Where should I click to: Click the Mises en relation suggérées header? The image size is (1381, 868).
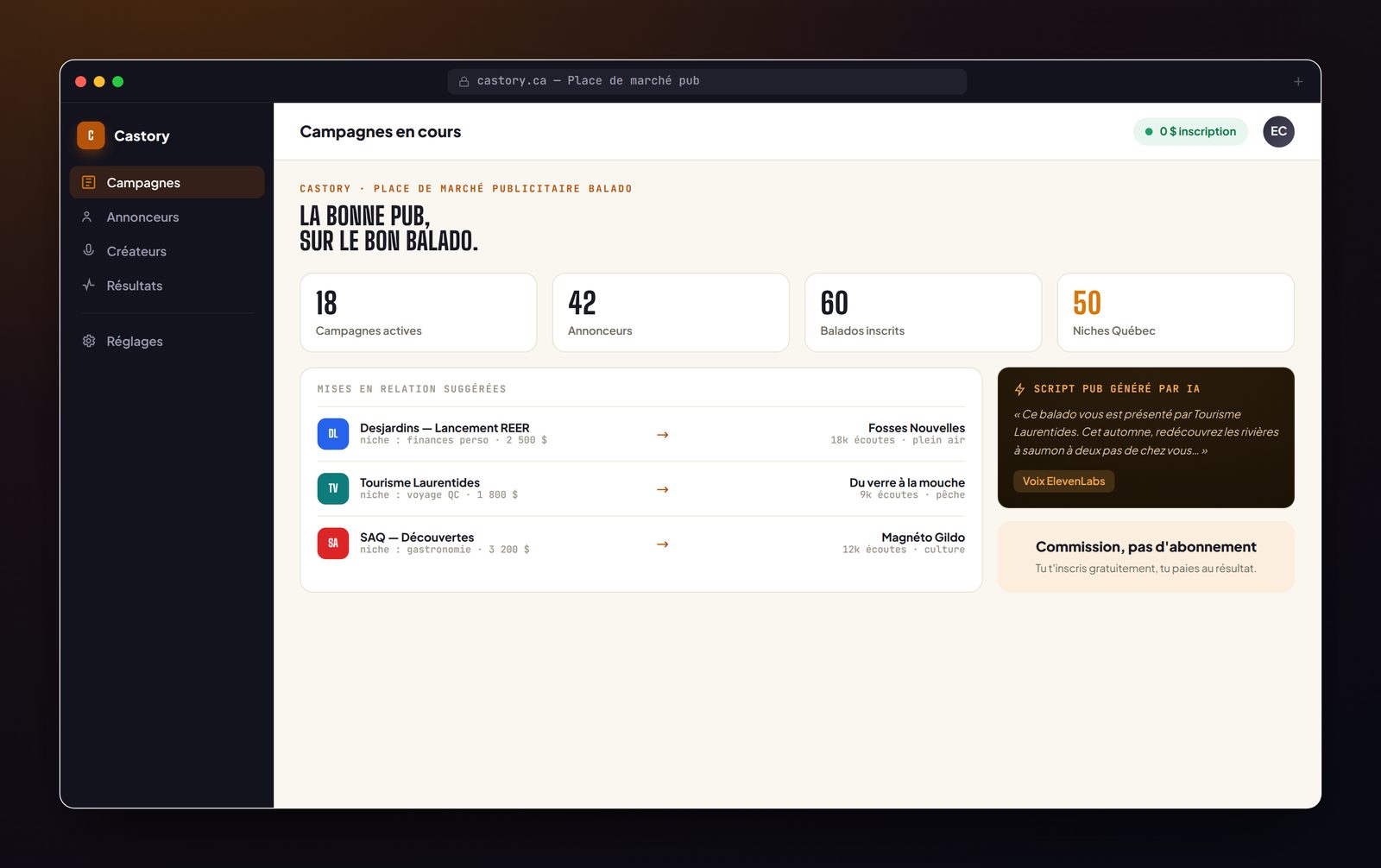(412, 389)
